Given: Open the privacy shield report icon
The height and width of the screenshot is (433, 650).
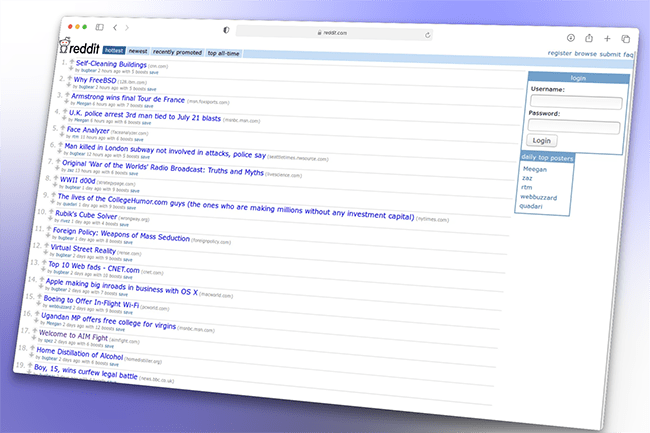Looking at the screenshot, I should [226, 30].
